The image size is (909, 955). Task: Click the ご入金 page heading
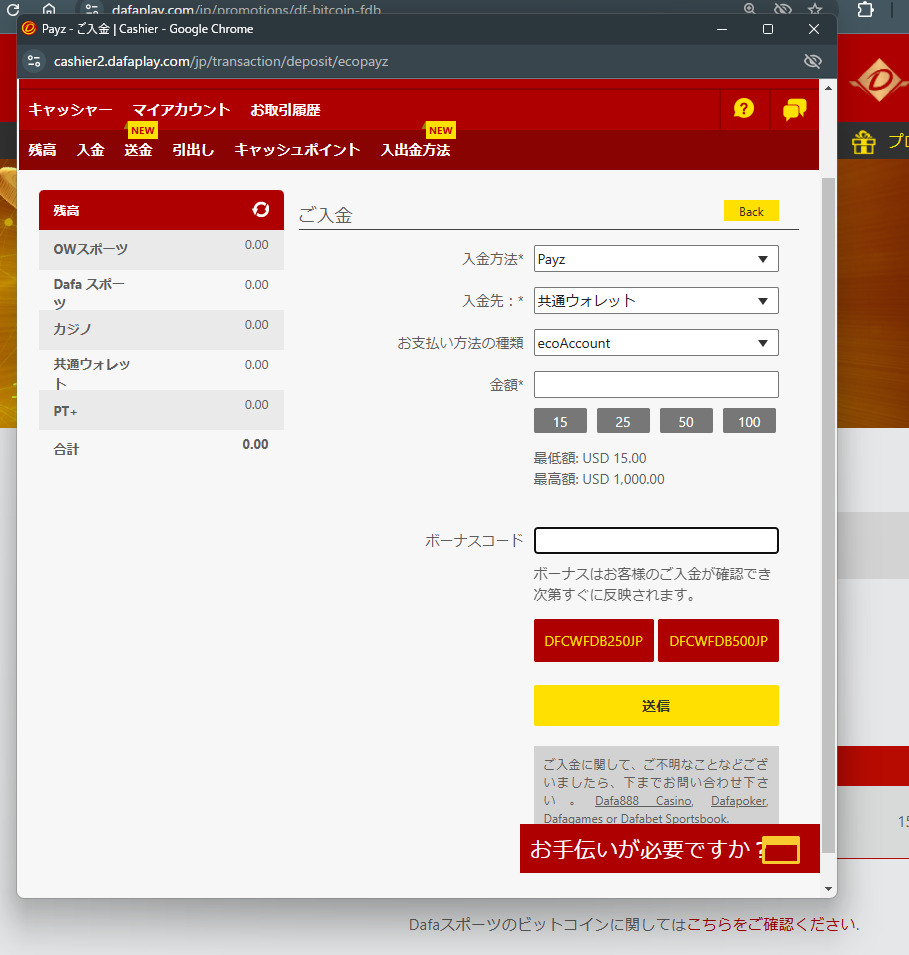point(325,215)
